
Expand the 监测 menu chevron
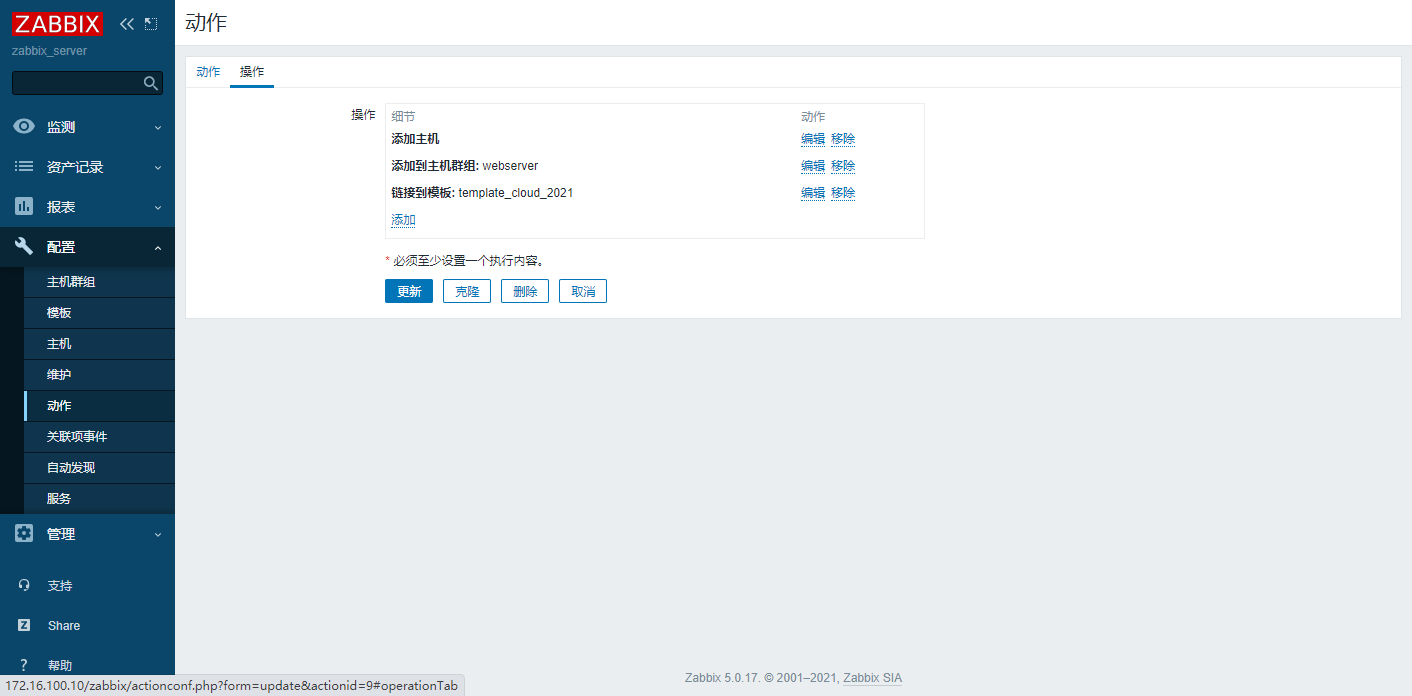pos(157,128)
